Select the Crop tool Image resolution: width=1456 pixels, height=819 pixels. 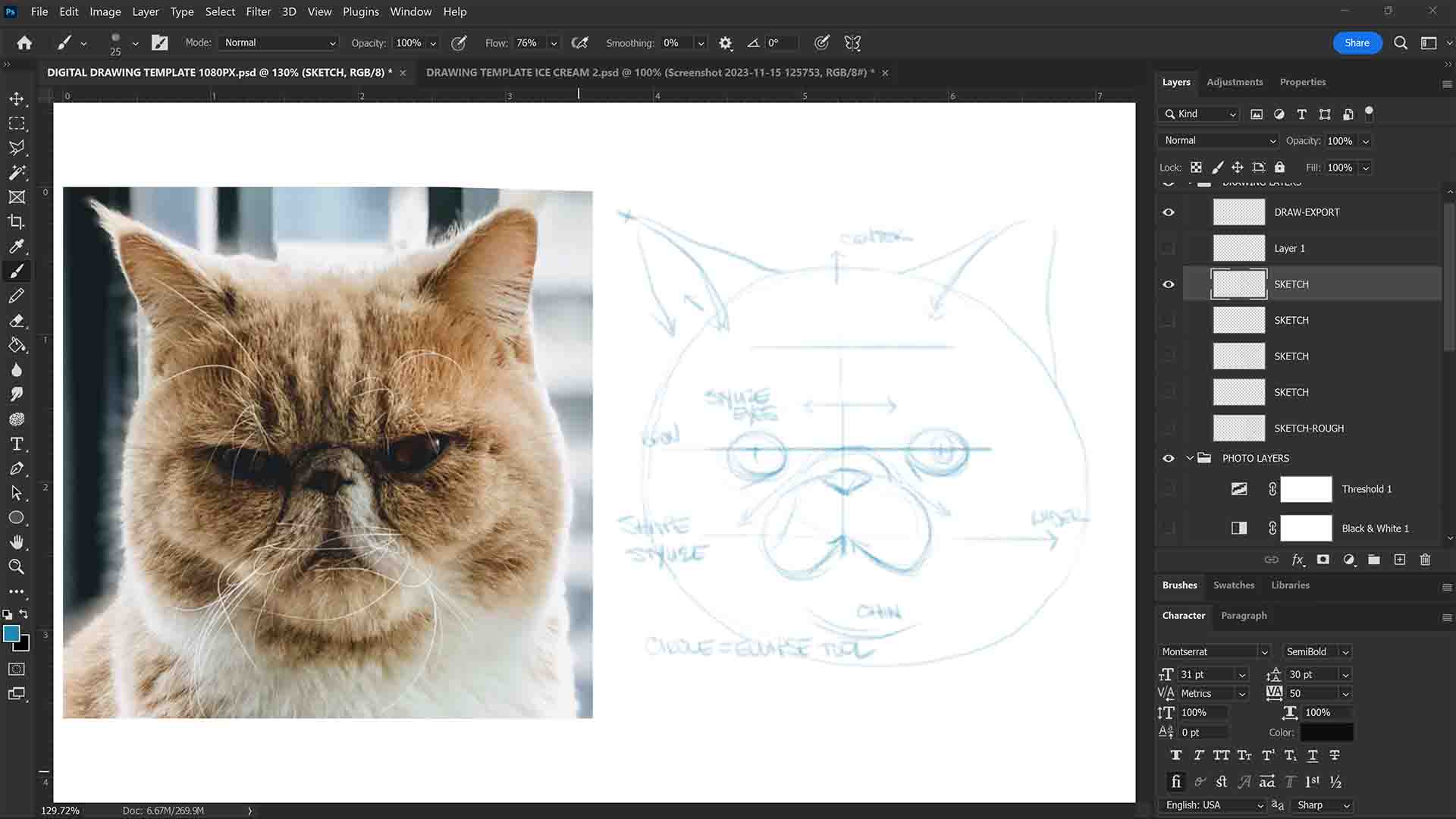[17, 222]
